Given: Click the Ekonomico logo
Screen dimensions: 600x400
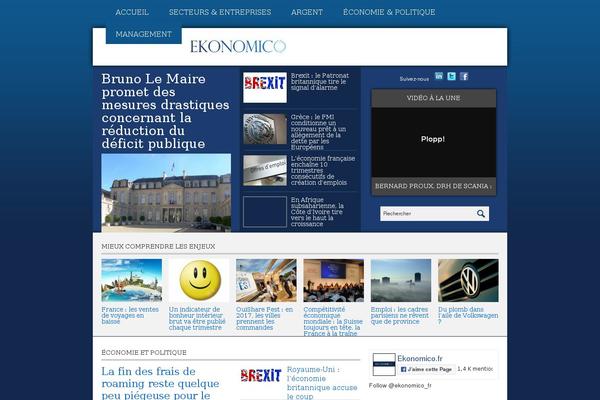Looking at the screenshot, I should [x=238, y=47].
